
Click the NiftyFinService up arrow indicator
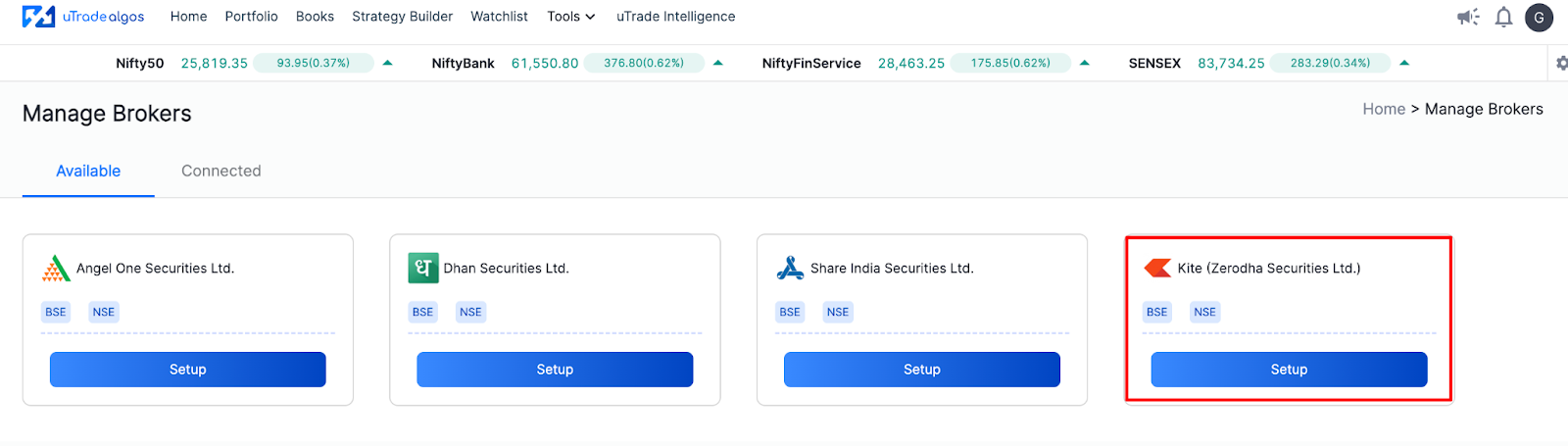[x=1084, y=63]
